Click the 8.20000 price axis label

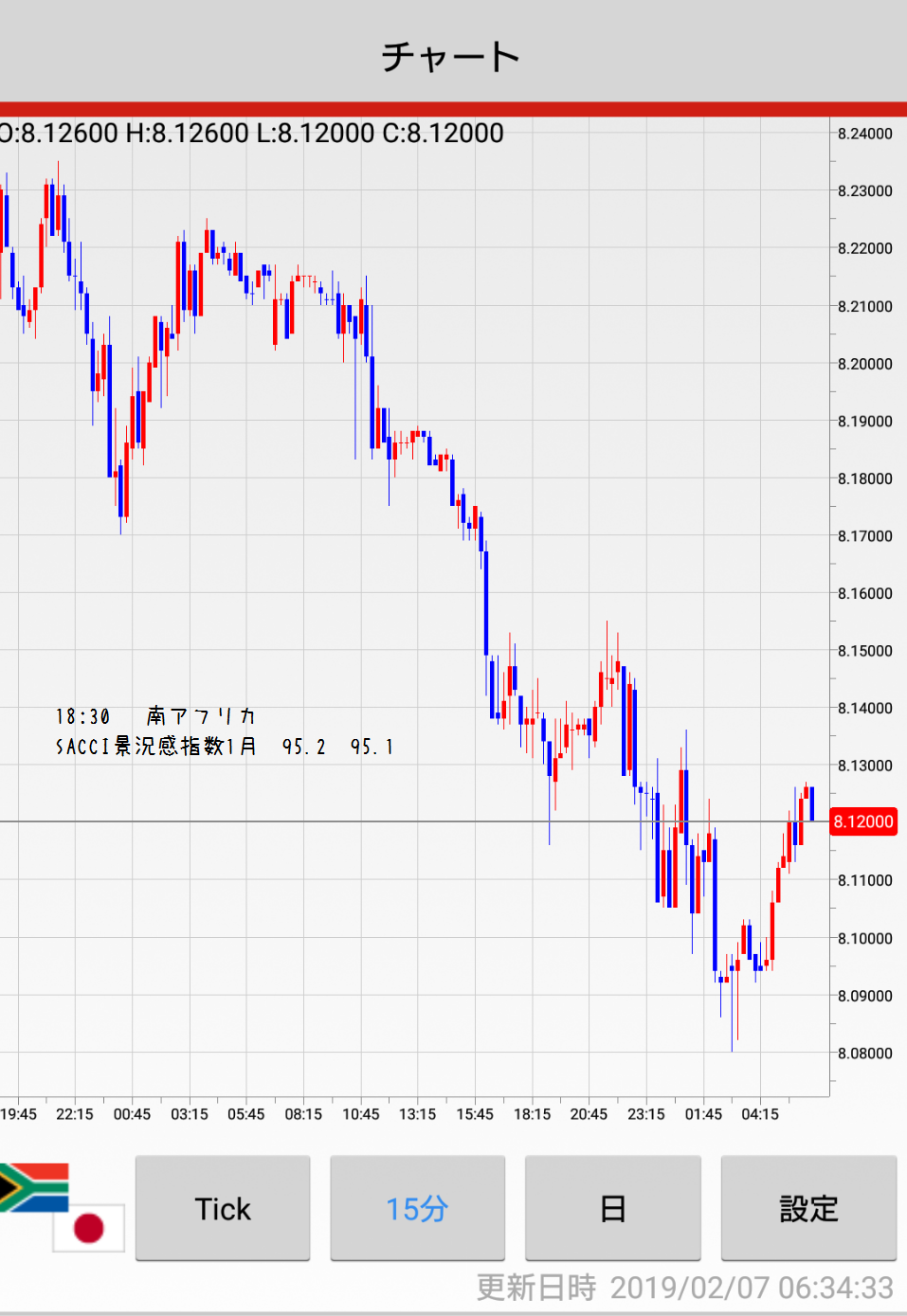pos(864,364)
